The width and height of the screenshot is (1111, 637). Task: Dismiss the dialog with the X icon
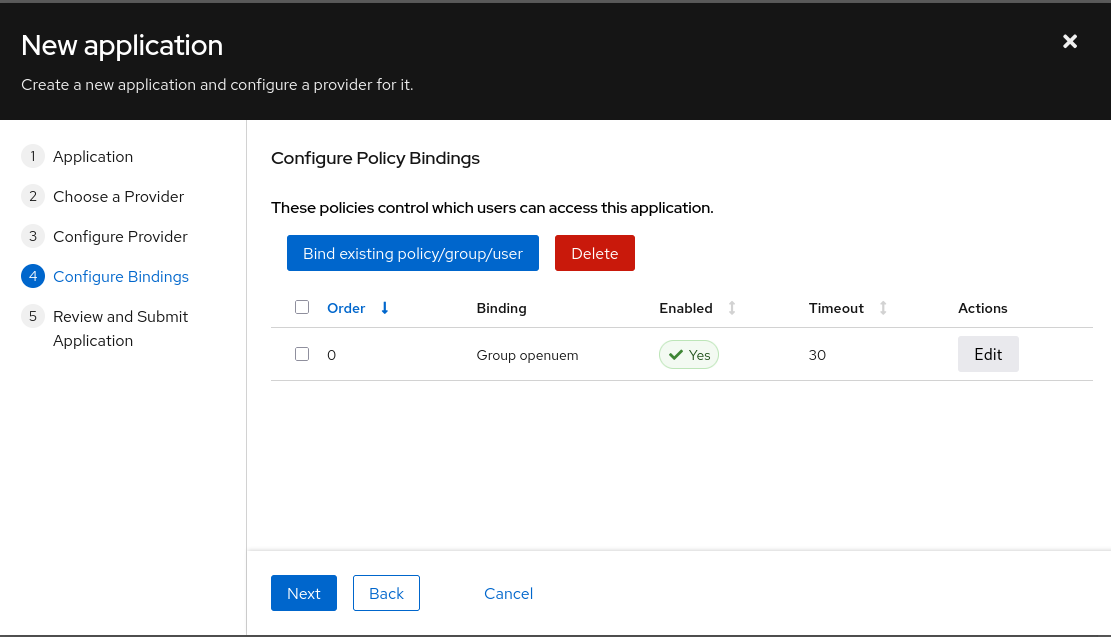1069,41
